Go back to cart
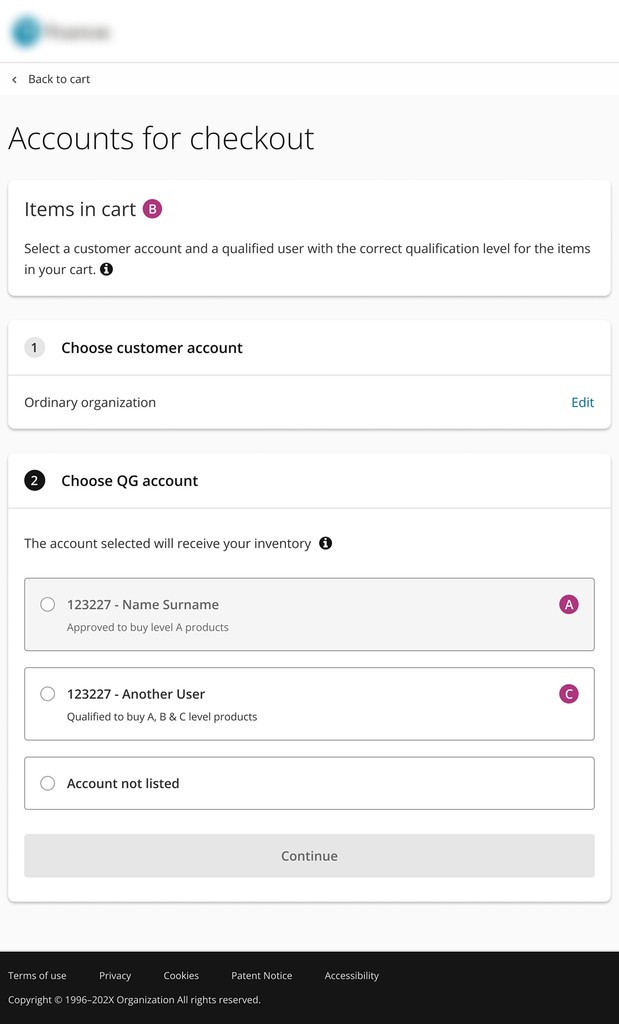Viewport: 619px width, 1024px height. (x=59, y=79)
